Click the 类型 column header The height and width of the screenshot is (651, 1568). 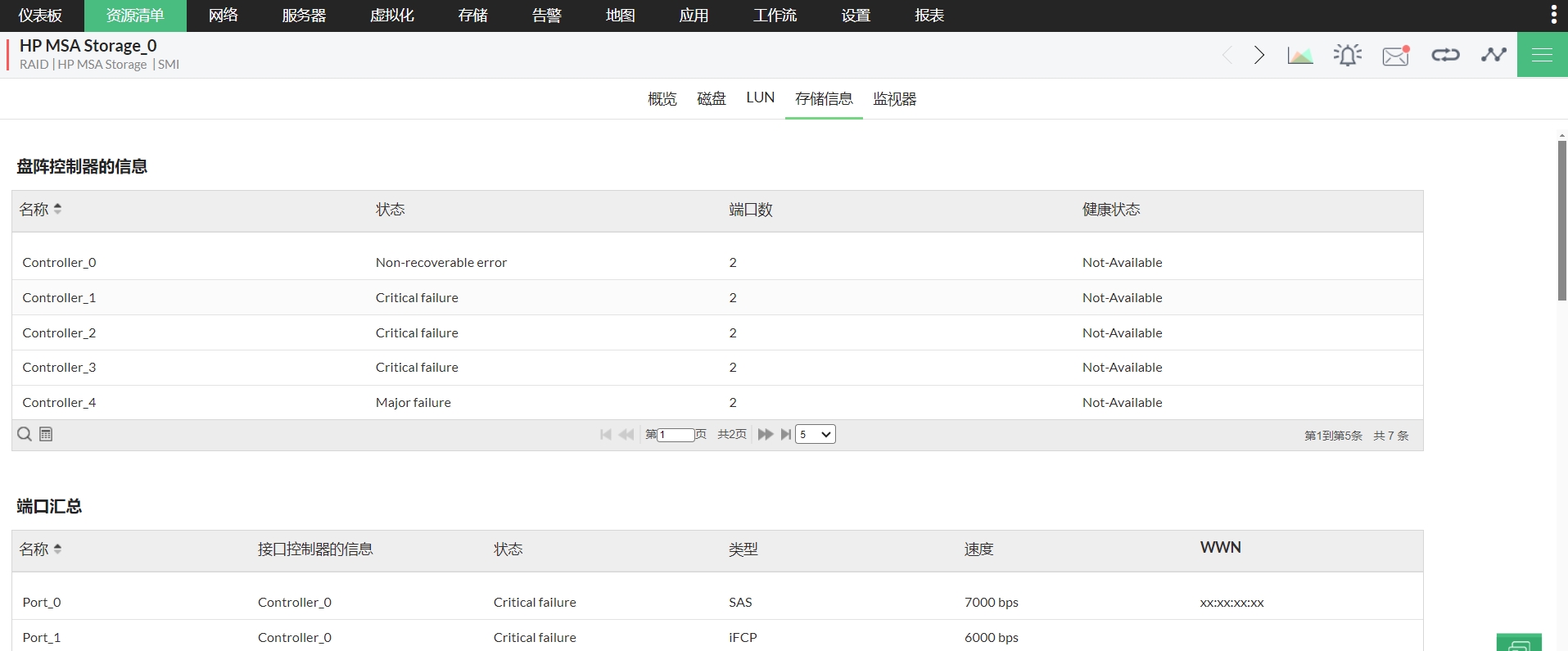coord(743,549)
